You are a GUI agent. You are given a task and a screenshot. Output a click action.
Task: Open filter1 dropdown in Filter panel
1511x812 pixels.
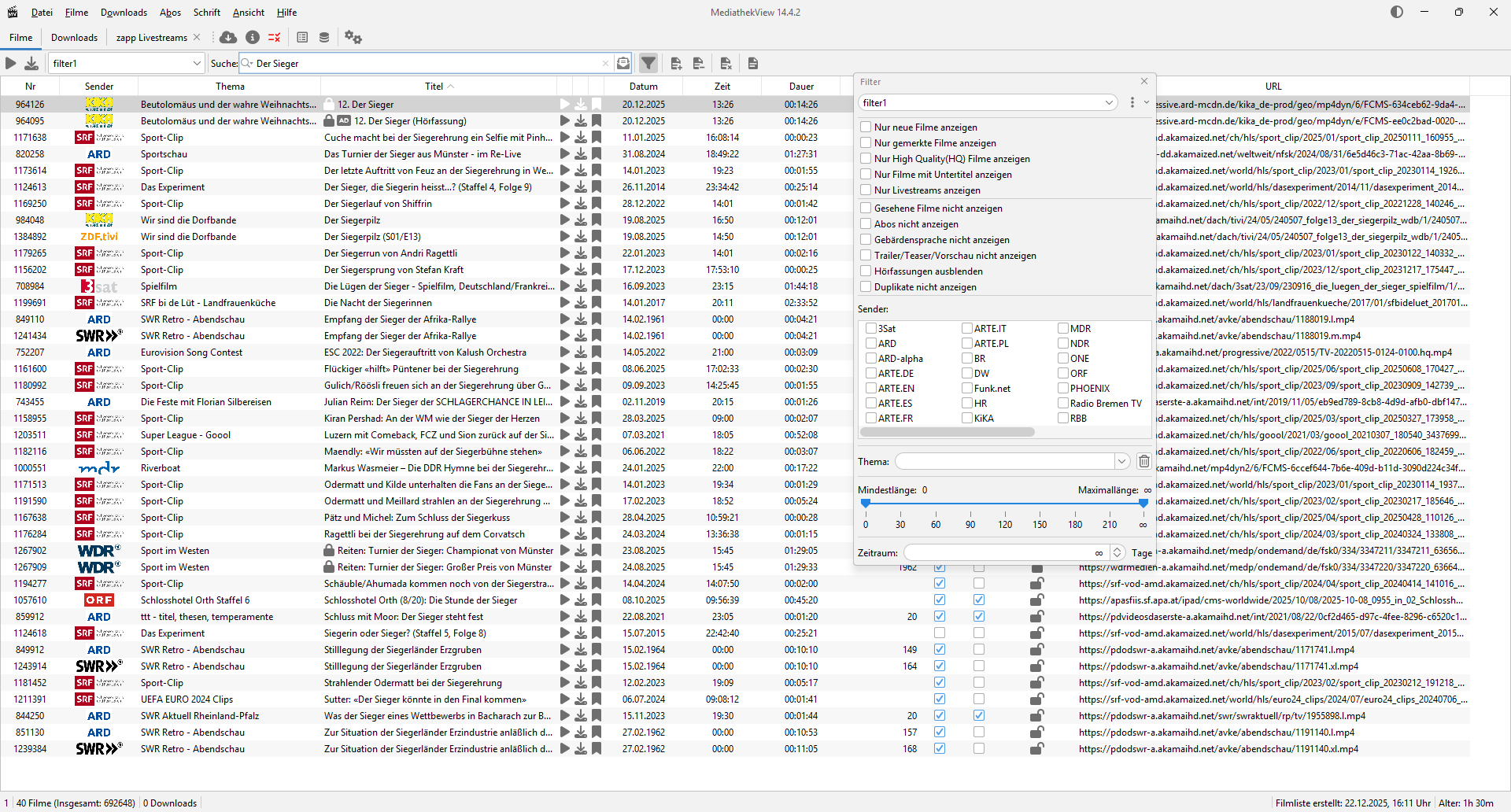(1108, 102)
